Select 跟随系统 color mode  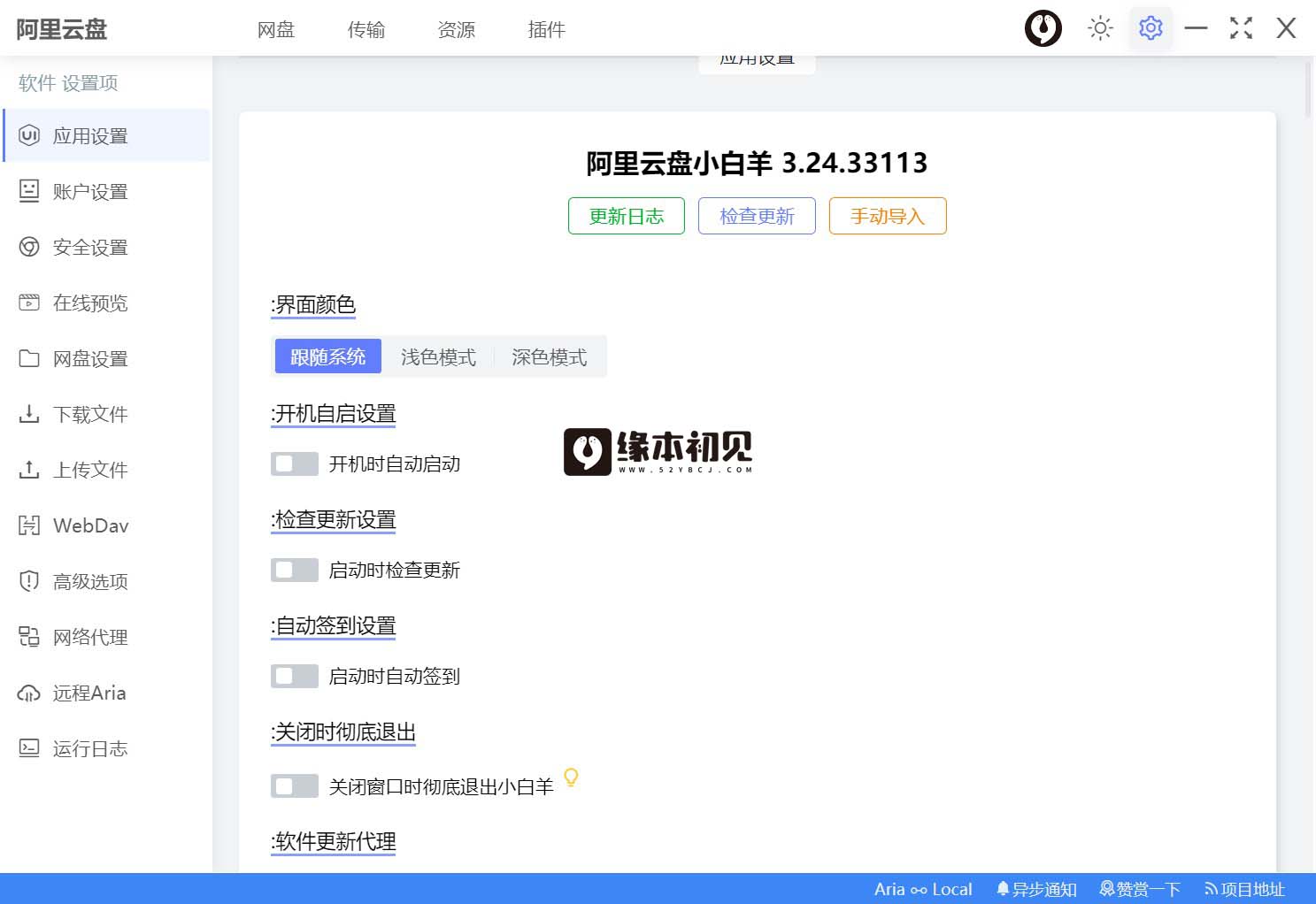[x=328, y=356]
